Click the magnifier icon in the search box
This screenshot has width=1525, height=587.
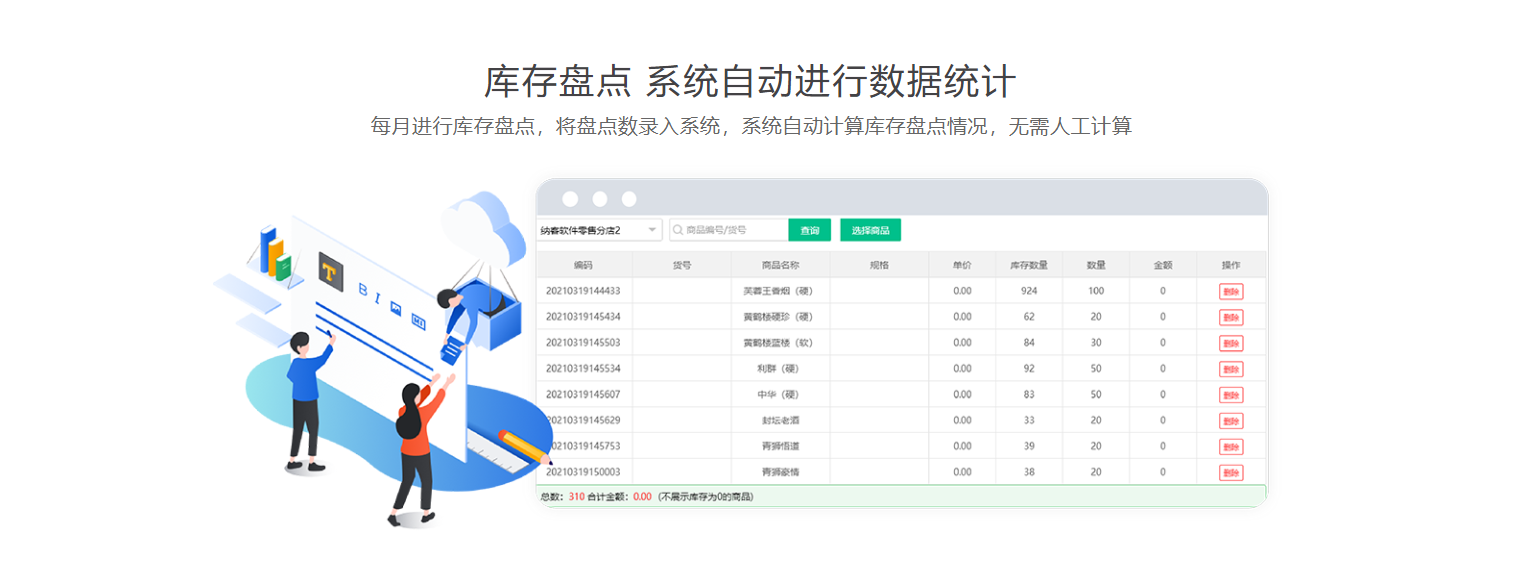676,229
